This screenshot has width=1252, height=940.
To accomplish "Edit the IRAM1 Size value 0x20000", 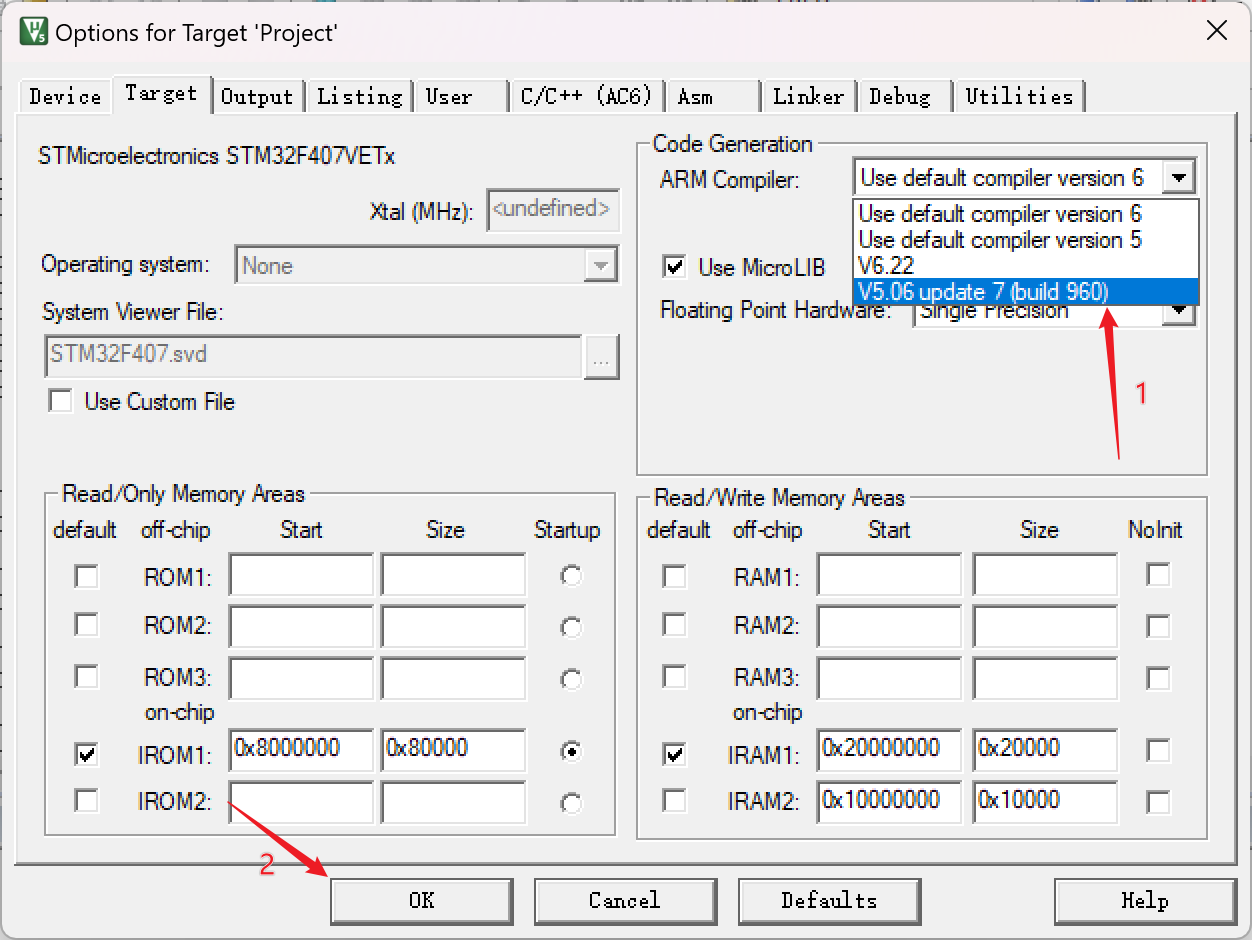I will pyautogui.click(x=1045, y=751).
